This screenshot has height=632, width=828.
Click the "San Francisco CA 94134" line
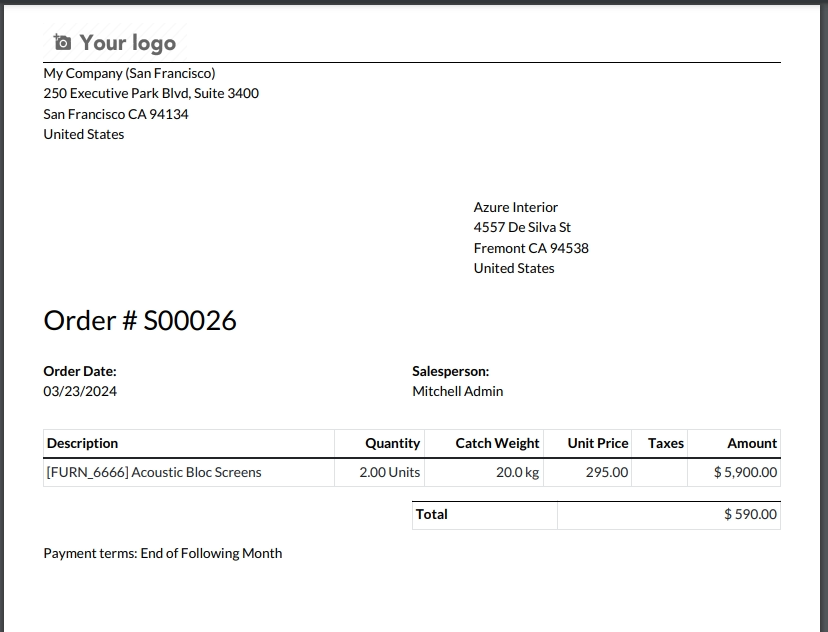tap(116, 114)
